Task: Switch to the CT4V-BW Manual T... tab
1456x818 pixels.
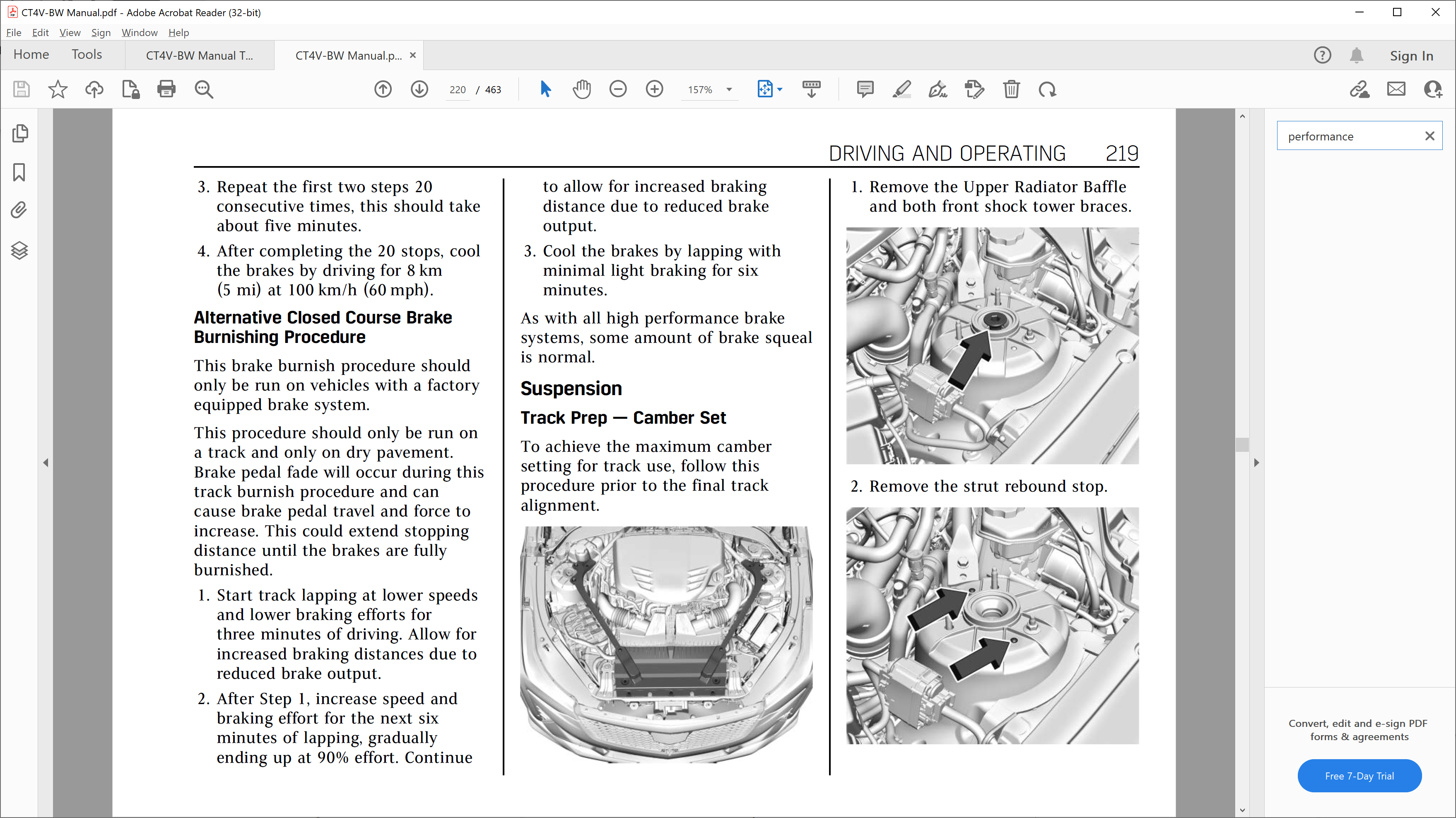Action: coord(199,55)
